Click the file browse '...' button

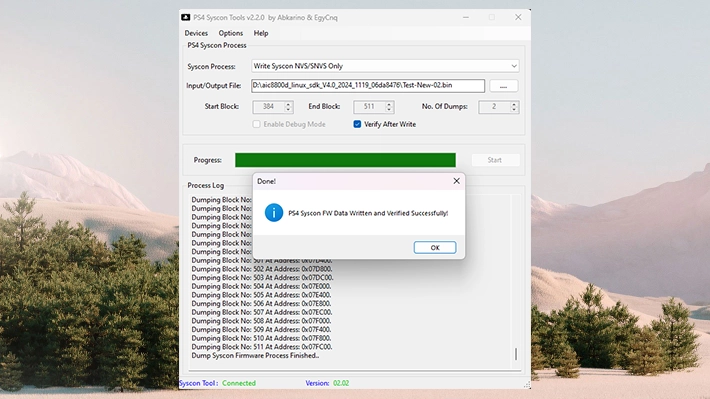(504, 86)
